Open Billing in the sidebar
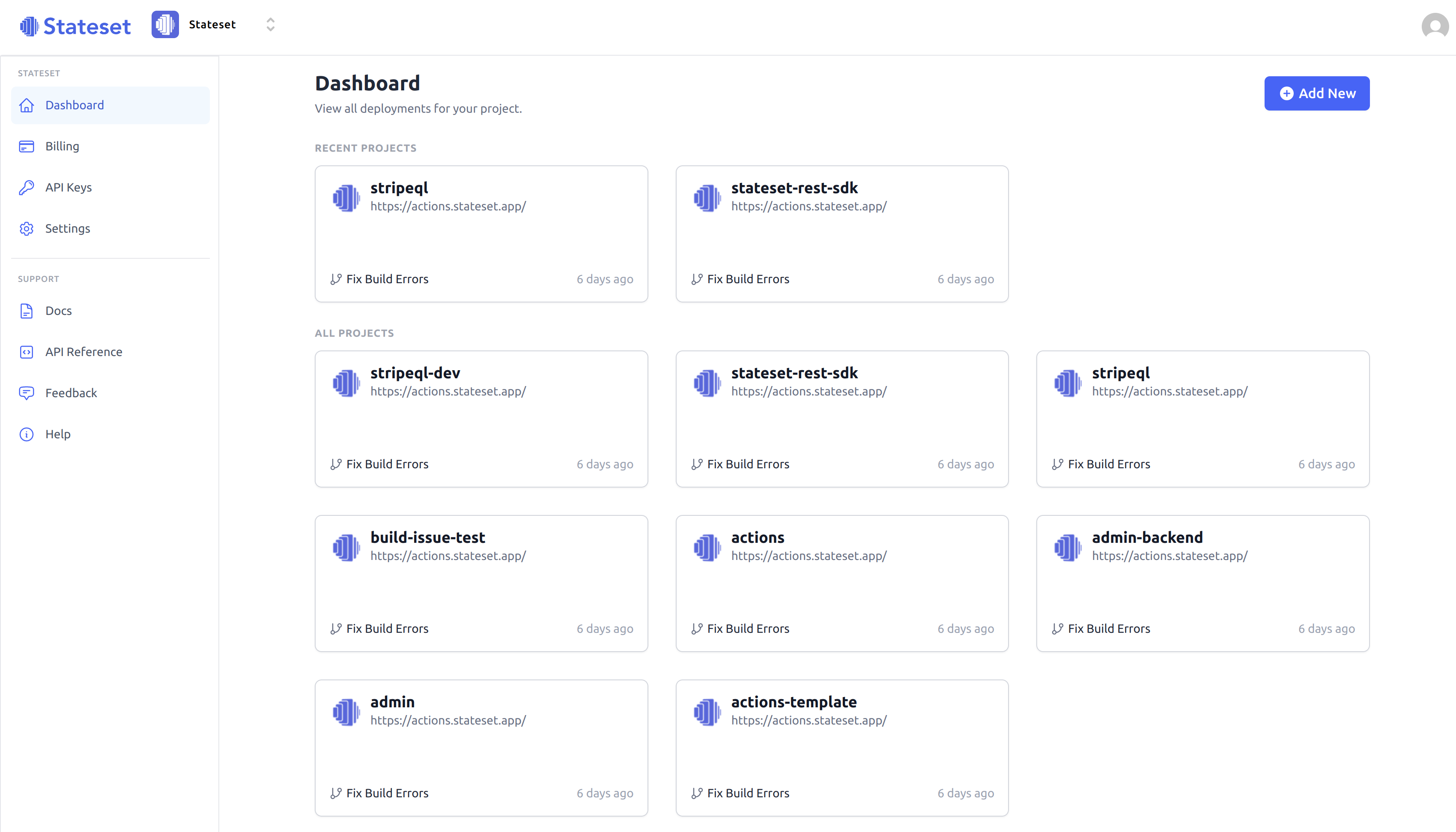The width and height of the screenshot is (1456, 832). pos(110,146)
